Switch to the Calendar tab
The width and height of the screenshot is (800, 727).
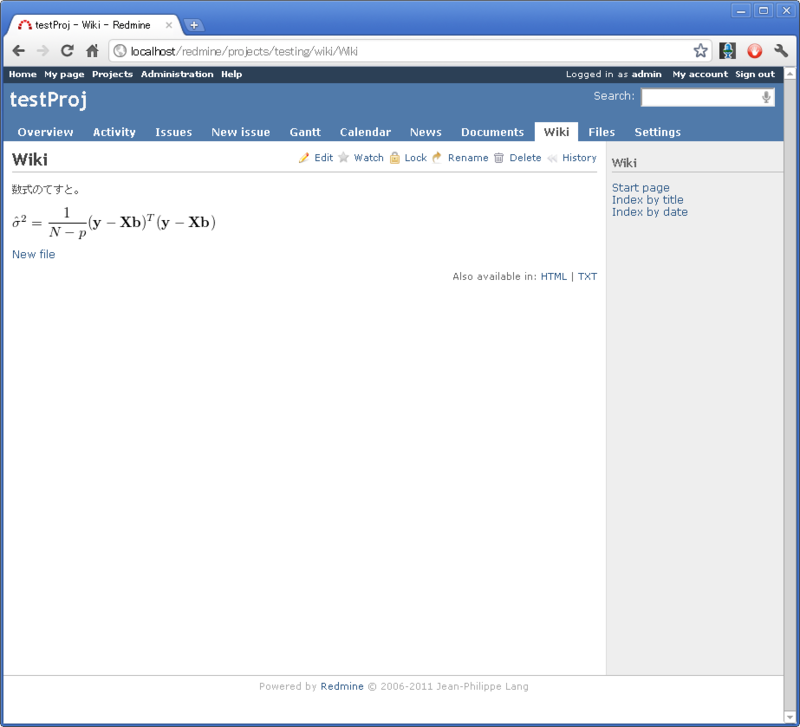(365, 132)
